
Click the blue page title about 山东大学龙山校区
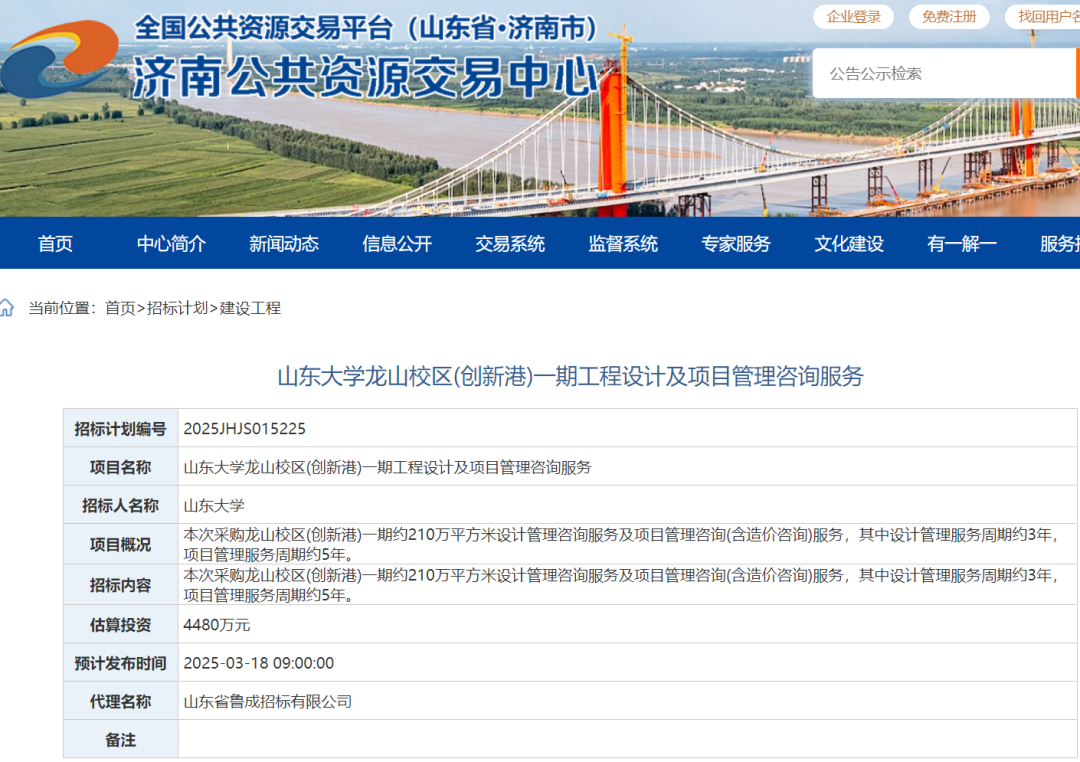coord(570,376)
